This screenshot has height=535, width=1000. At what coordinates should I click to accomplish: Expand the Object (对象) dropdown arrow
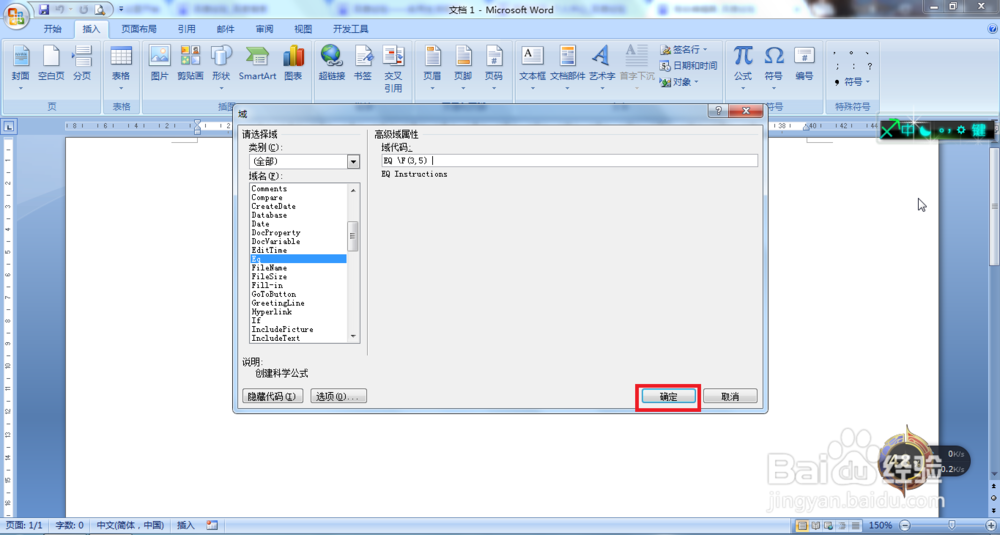[x=696, y=82]
